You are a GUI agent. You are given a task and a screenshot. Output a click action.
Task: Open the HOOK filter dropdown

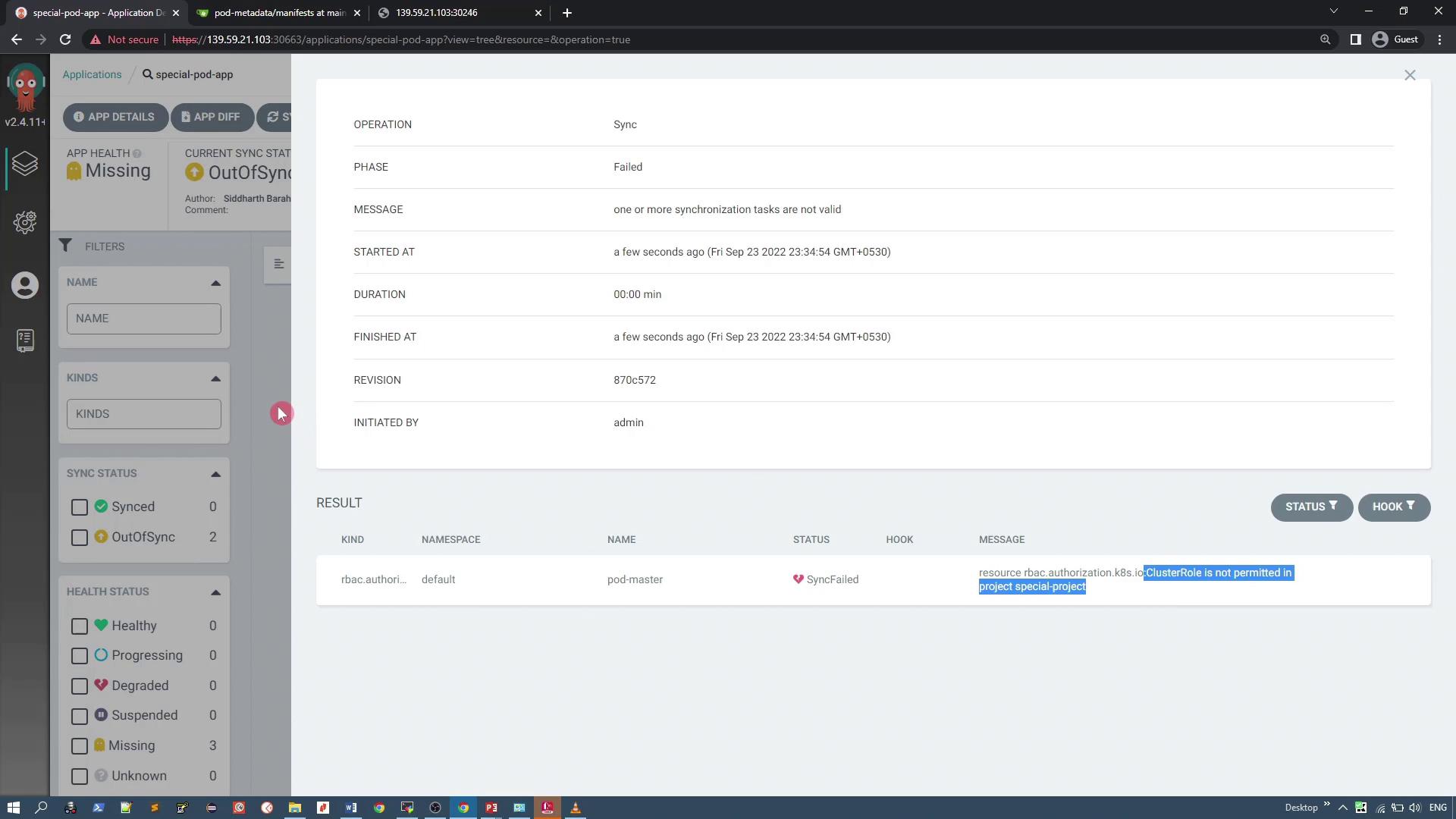pos(1393,507)
